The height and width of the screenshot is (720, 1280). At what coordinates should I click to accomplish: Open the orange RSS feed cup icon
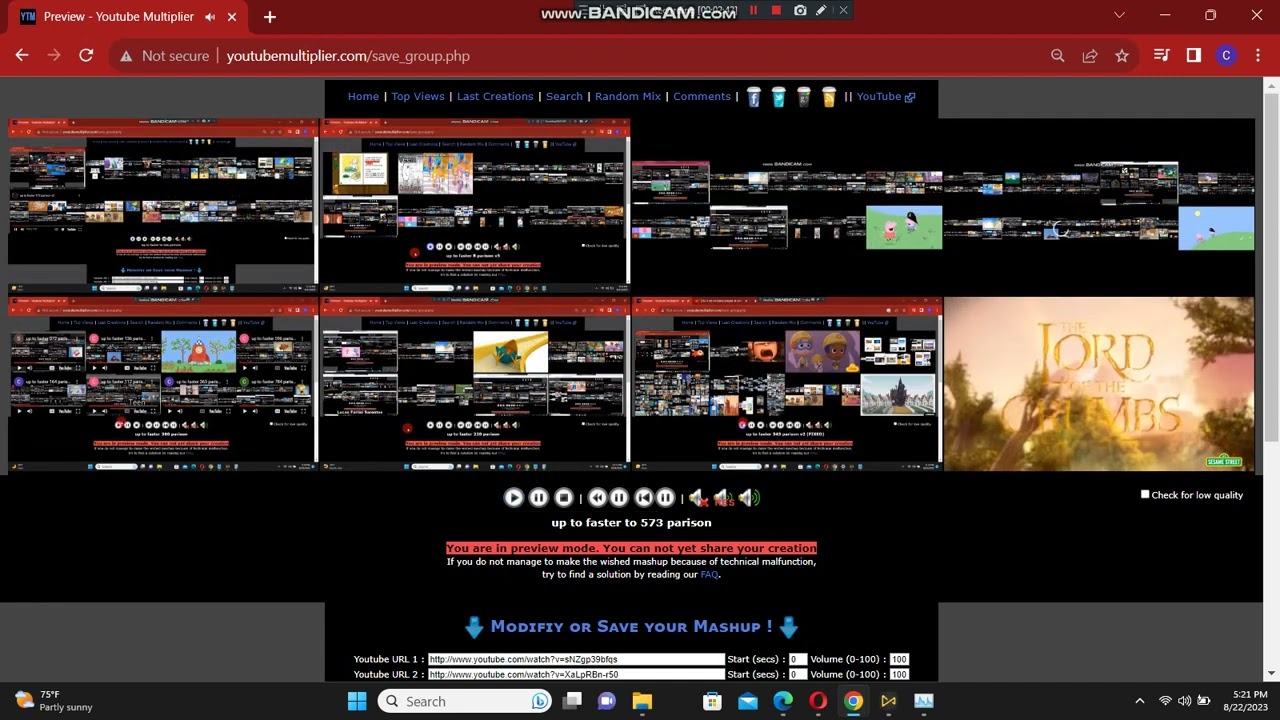(829, 97)
